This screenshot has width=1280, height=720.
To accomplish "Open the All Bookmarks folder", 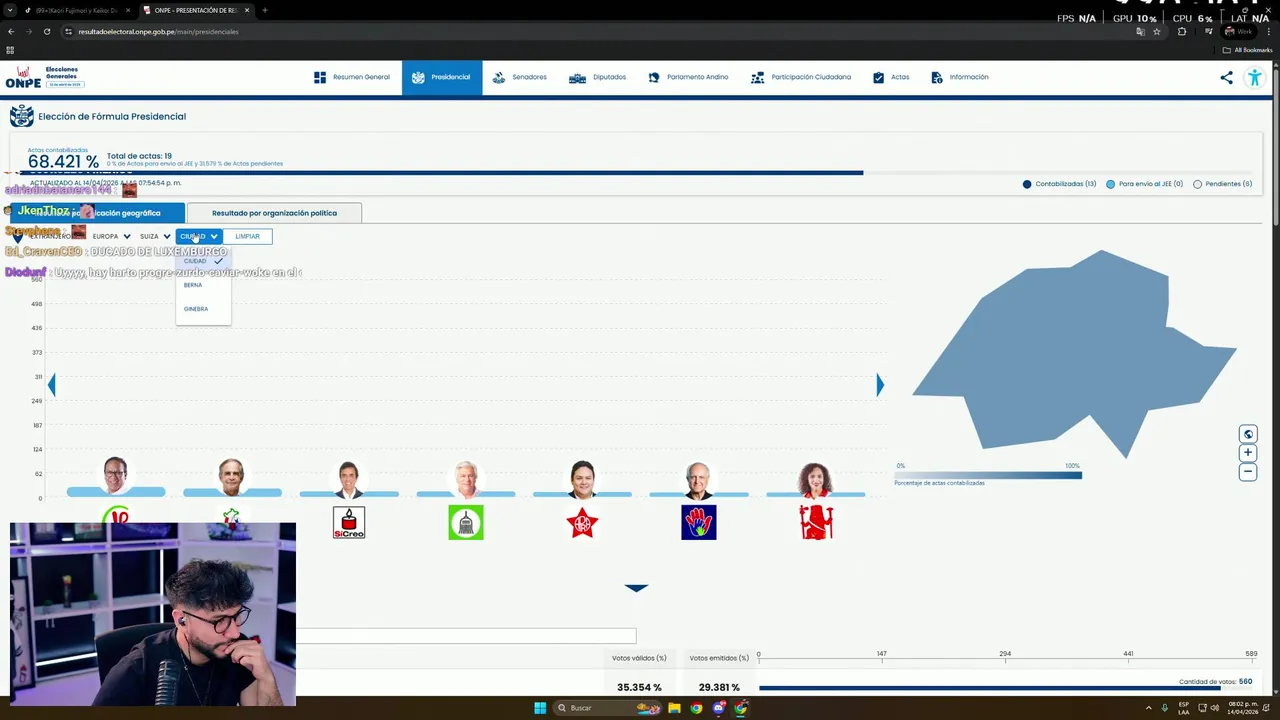I will 1248,50.
